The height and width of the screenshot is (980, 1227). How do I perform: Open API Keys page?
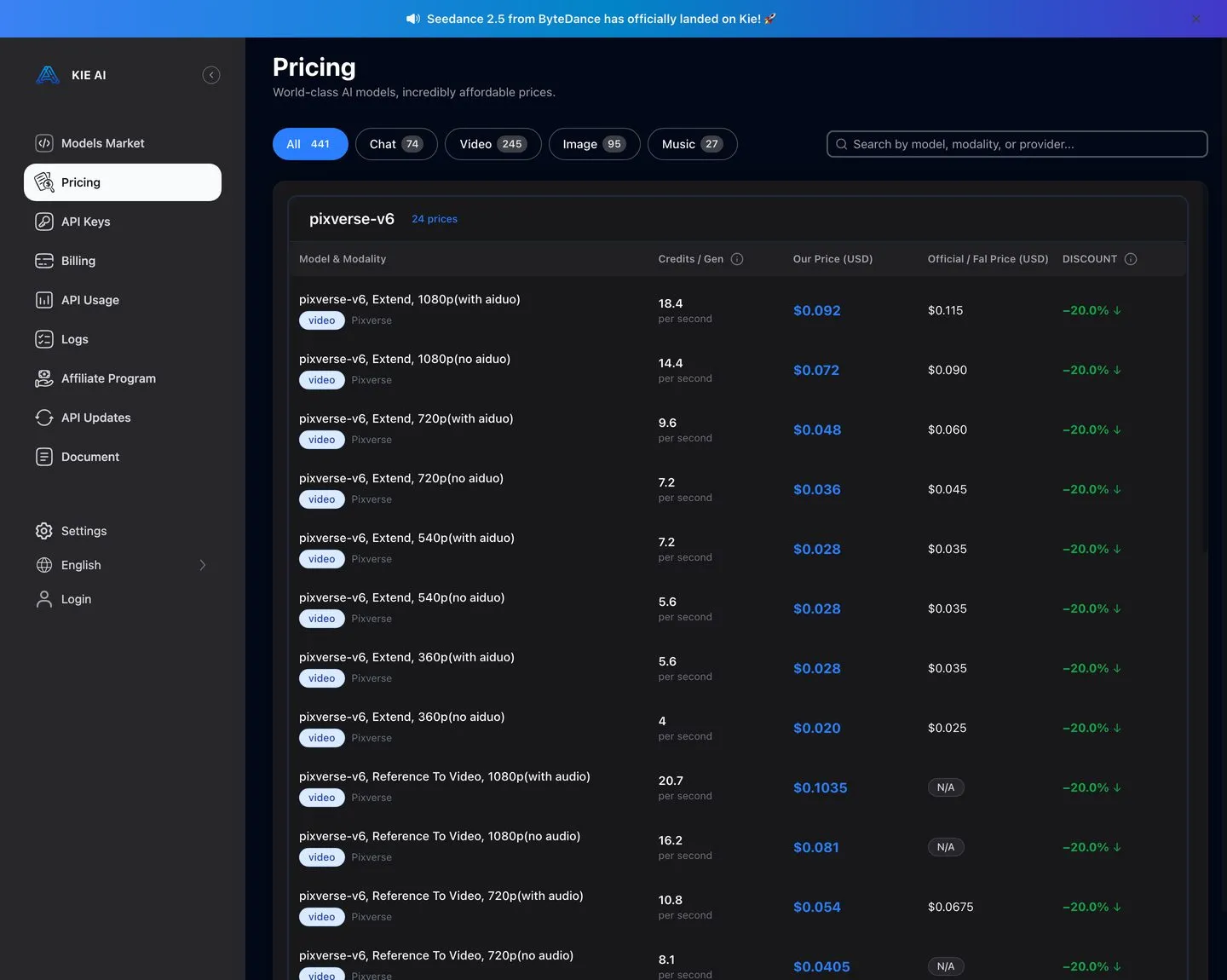click(x=123, y=222)
